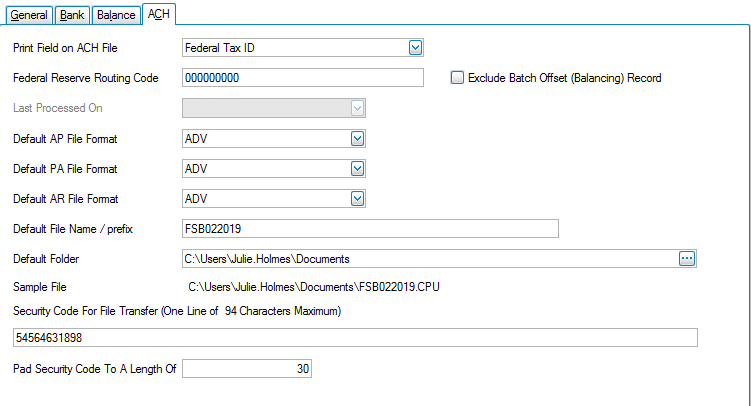
Task: Expand the Default PA File Format dropdown arrow
Action: pyautogui.click(x=357, y=169)
